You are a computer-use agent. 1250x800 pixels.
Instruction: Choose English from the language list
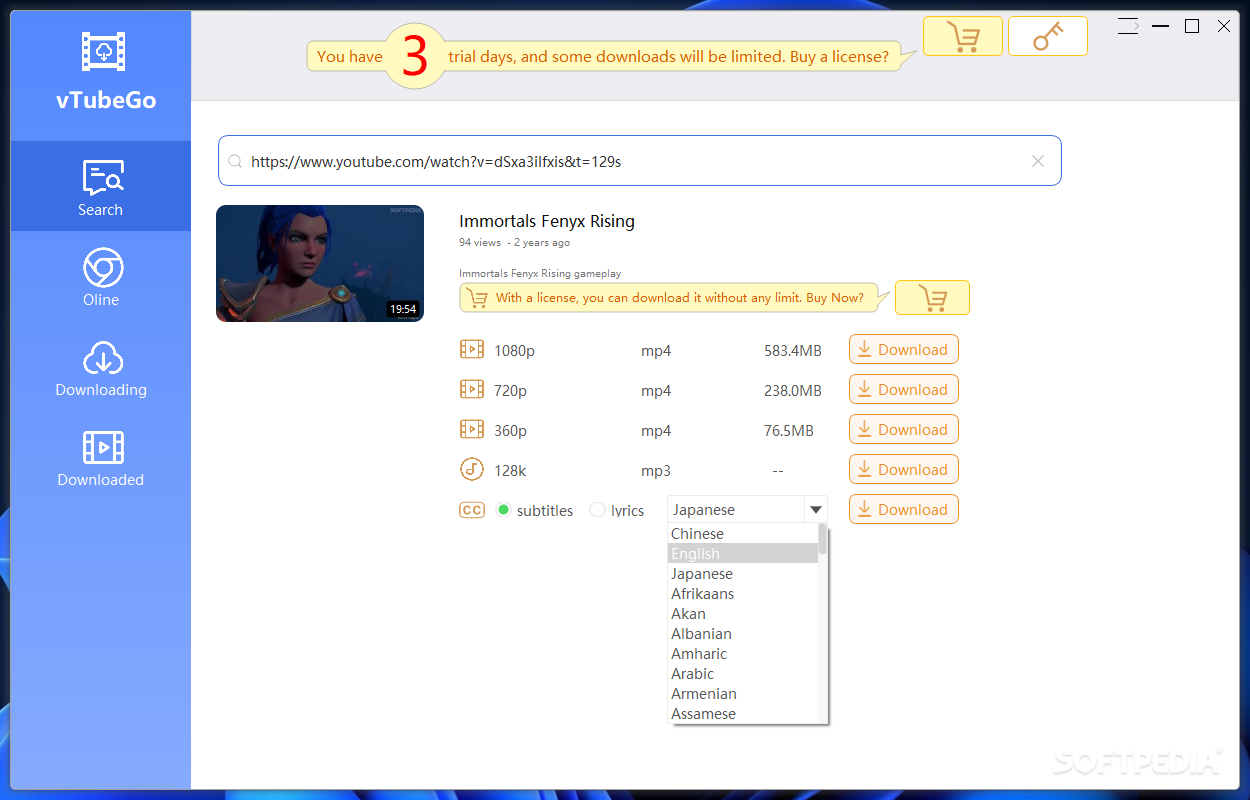point(743,554)
